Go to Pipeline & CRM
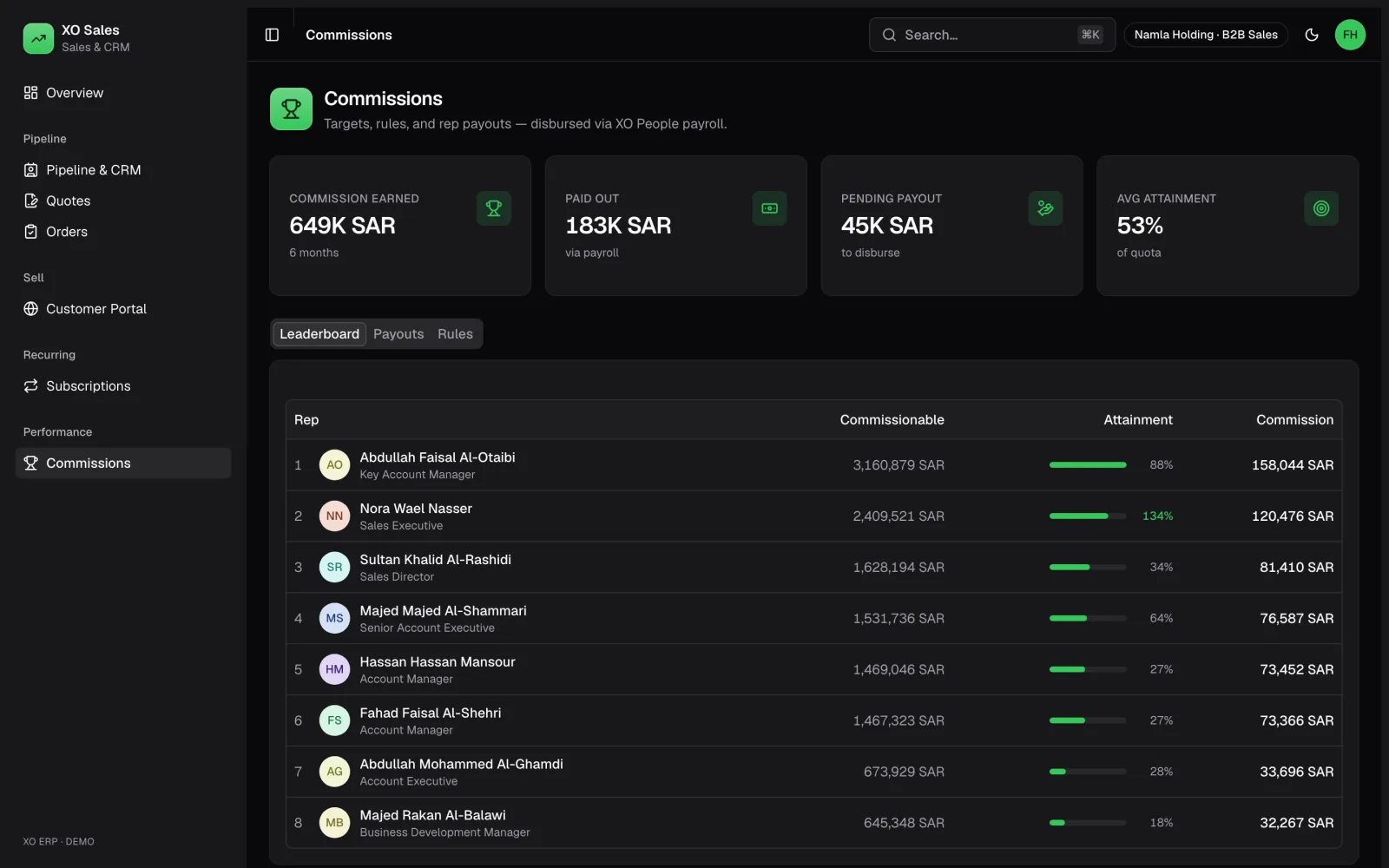Screen dimensions: 1389x868 123,170
